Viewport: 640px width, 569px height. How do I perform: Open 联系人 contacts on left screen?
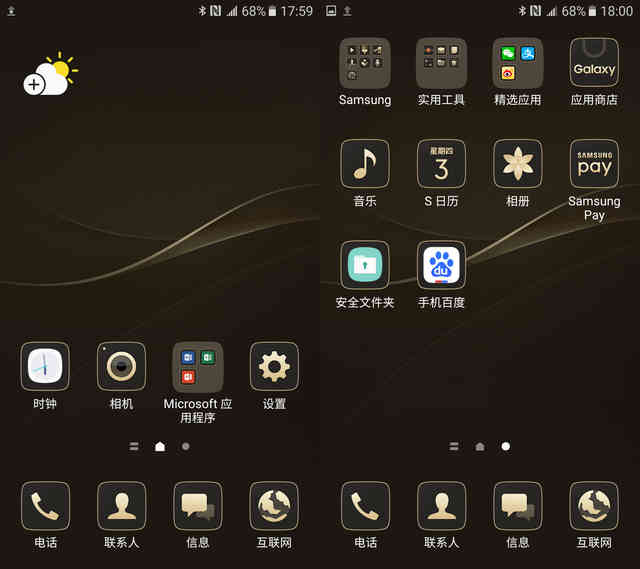pos(122,506)
